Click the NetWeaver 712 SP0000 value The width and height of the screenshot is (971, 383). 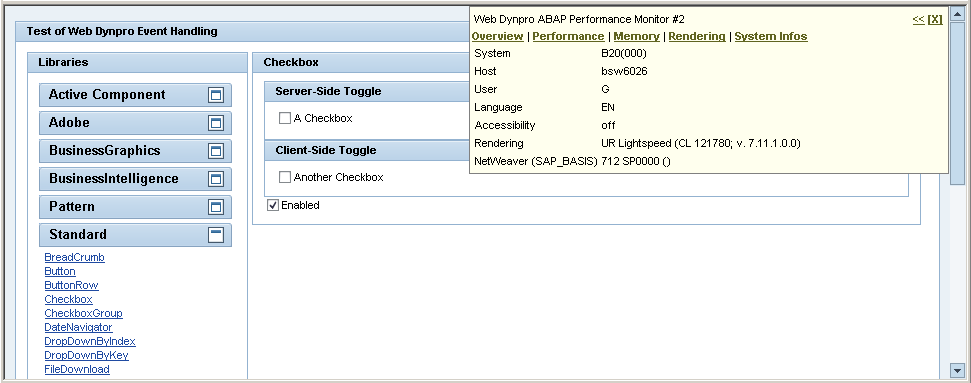pos(636,162)
